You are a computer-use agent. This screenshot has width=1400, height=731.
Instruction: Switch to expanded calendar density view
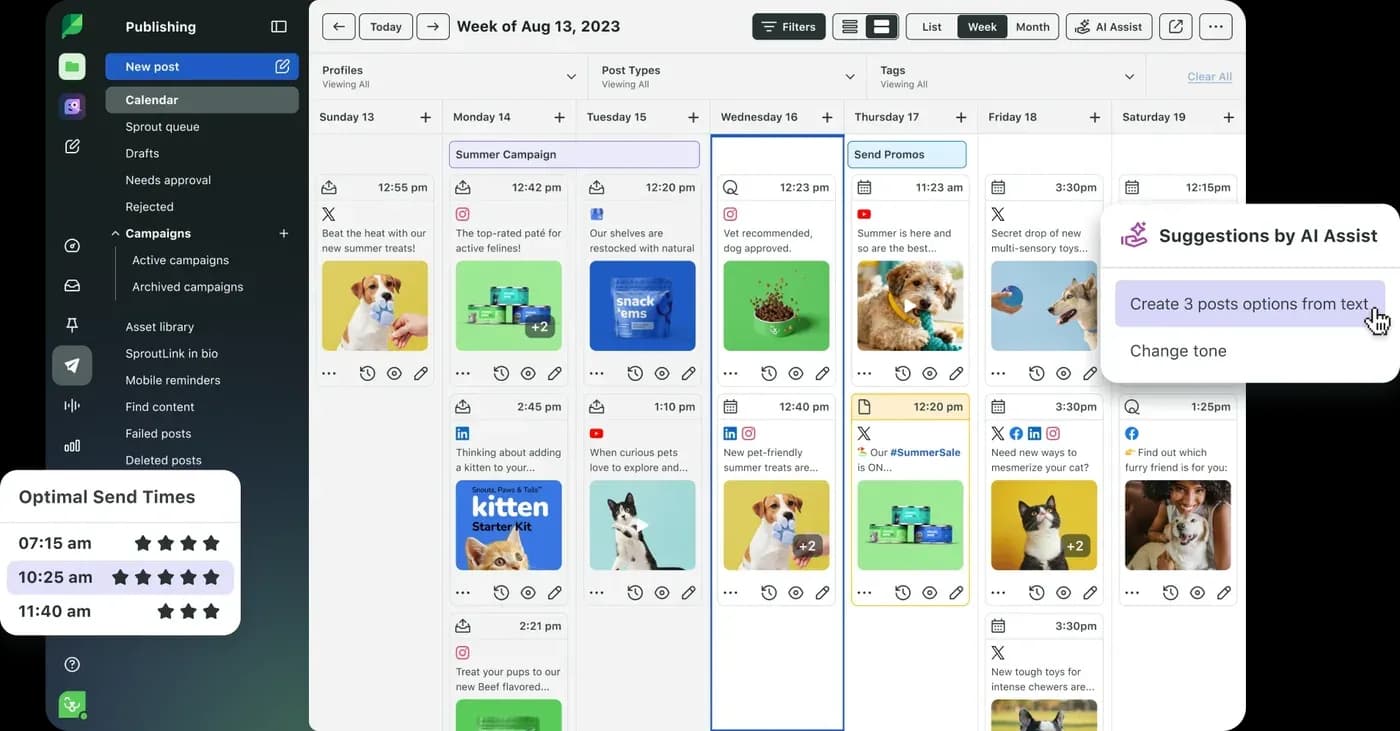(x=882, y=27)
